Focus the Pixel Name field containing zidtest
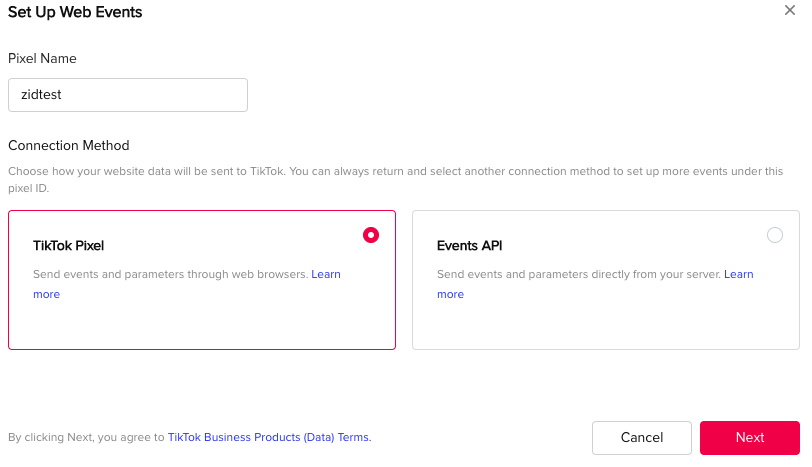The width and height of the screenshot is (812, 467). [128, 95]
